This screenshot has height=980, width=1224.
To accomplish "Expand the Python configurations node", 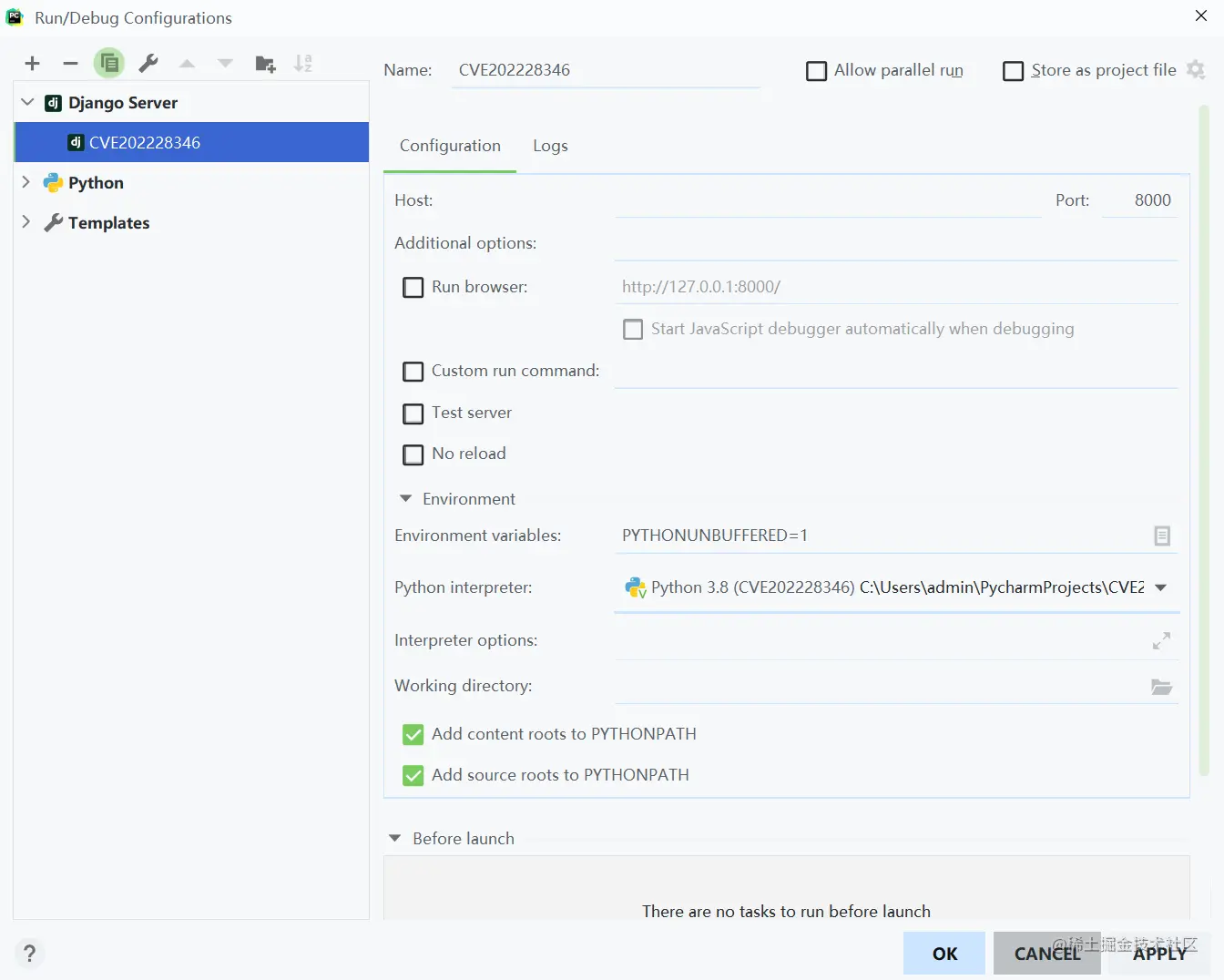I will pyautogui.click(x=25, y=182).
